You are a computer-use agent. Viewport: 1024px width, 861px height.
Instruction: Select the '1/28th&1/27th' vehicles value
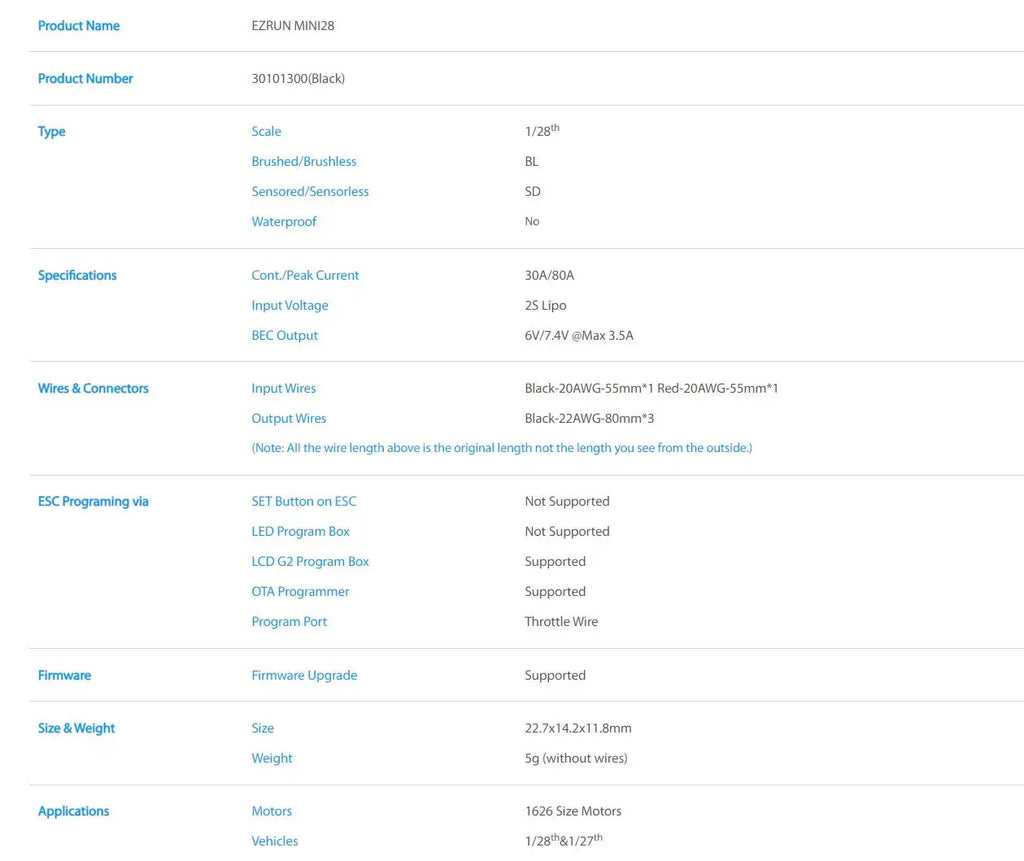click(x=564, y=840)
